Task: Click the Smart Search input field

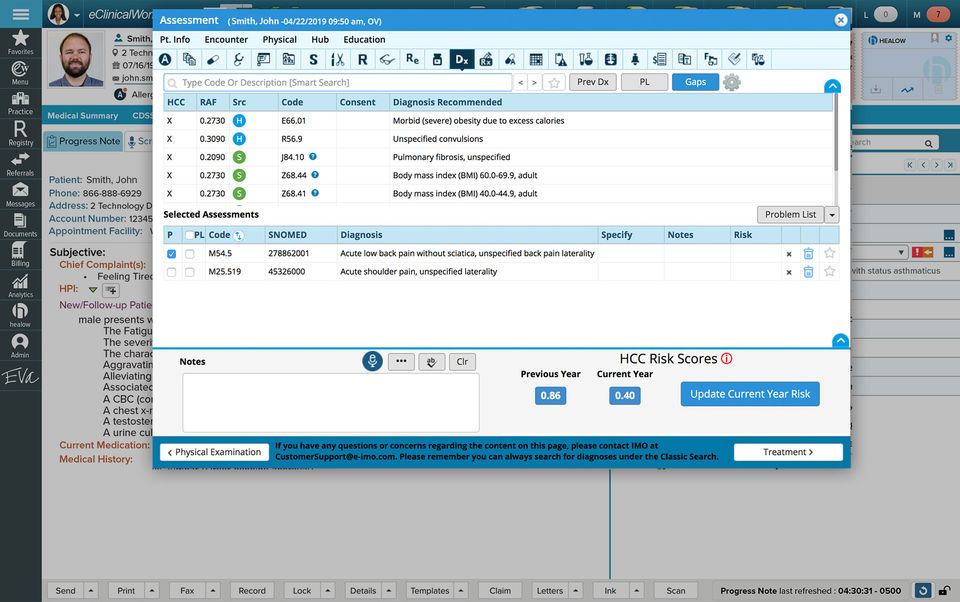Action: (337, 82)
